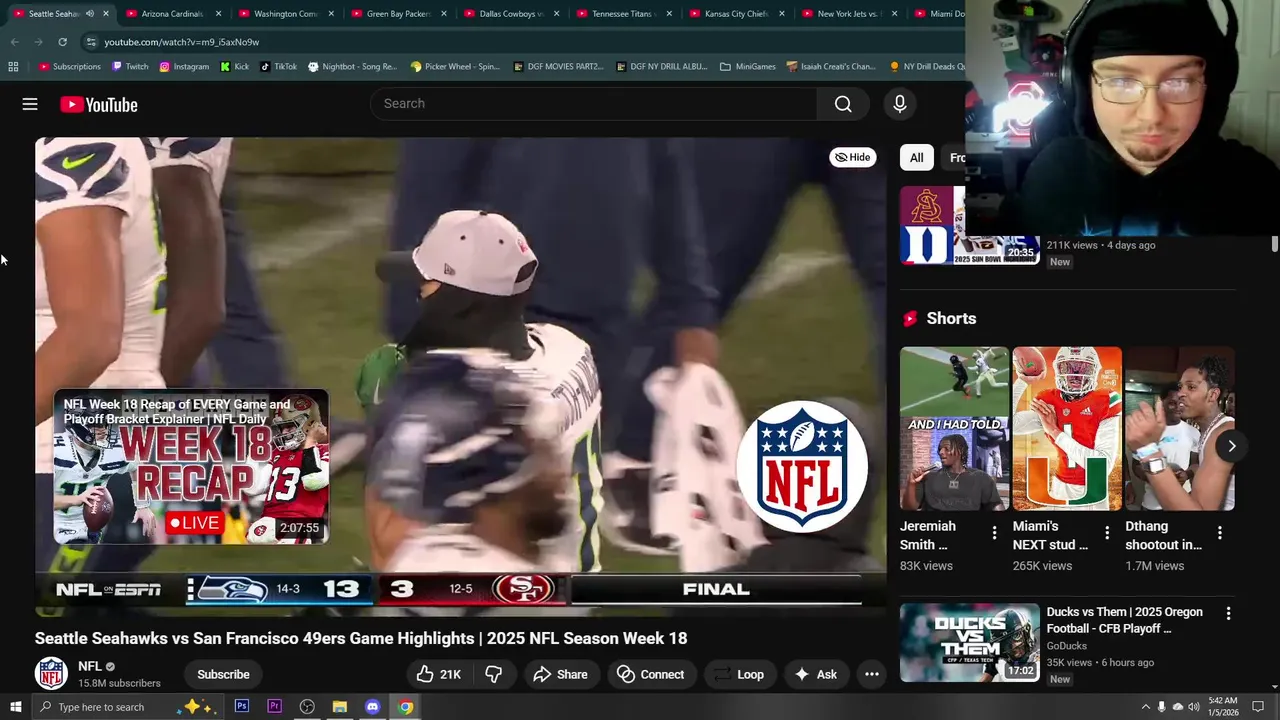Start voice search with the microphone icon
This screenshot has width=1280, height=720.
tap(900, 104)
